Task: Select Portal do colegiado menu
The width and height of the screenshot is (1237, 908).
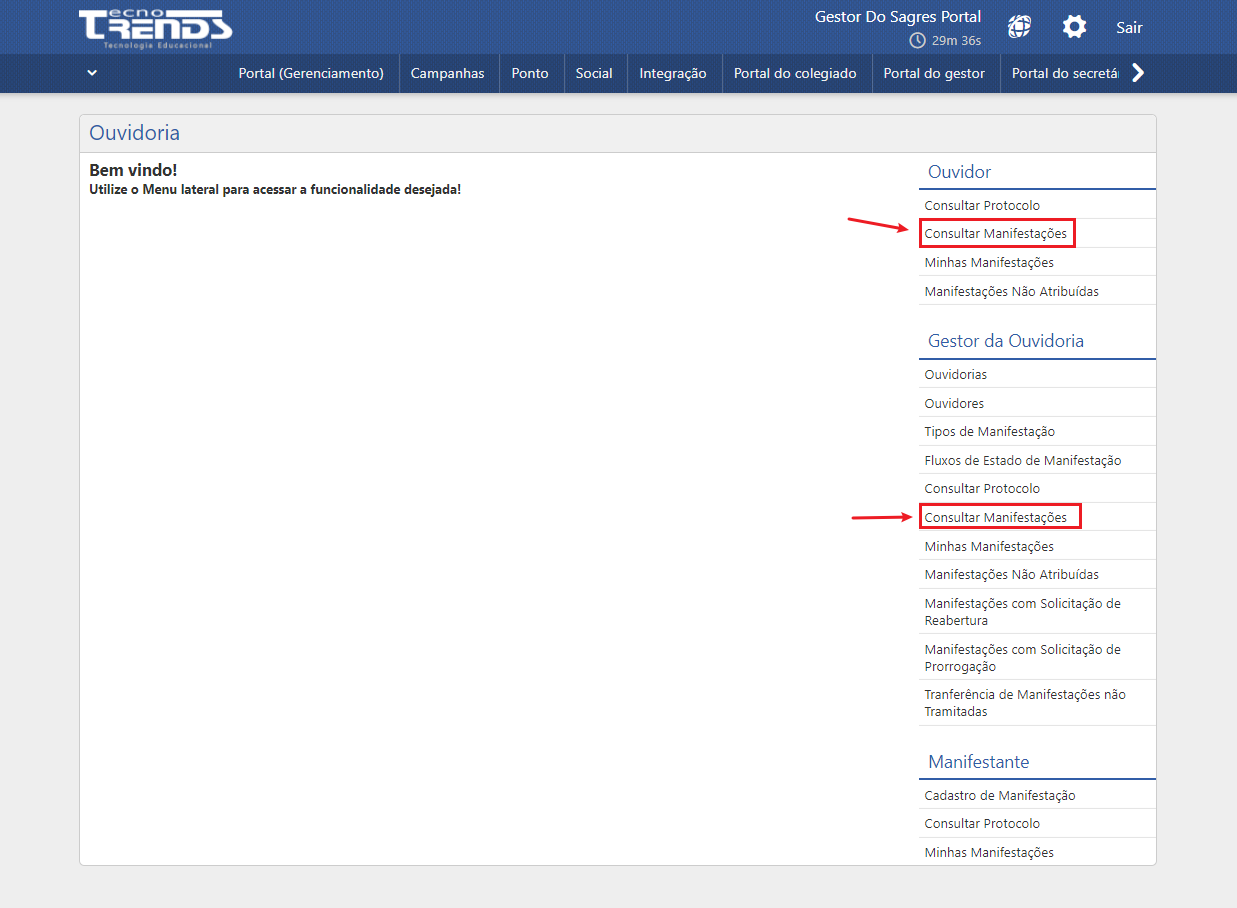Action: pyautogui.click(x=795, y=73)
